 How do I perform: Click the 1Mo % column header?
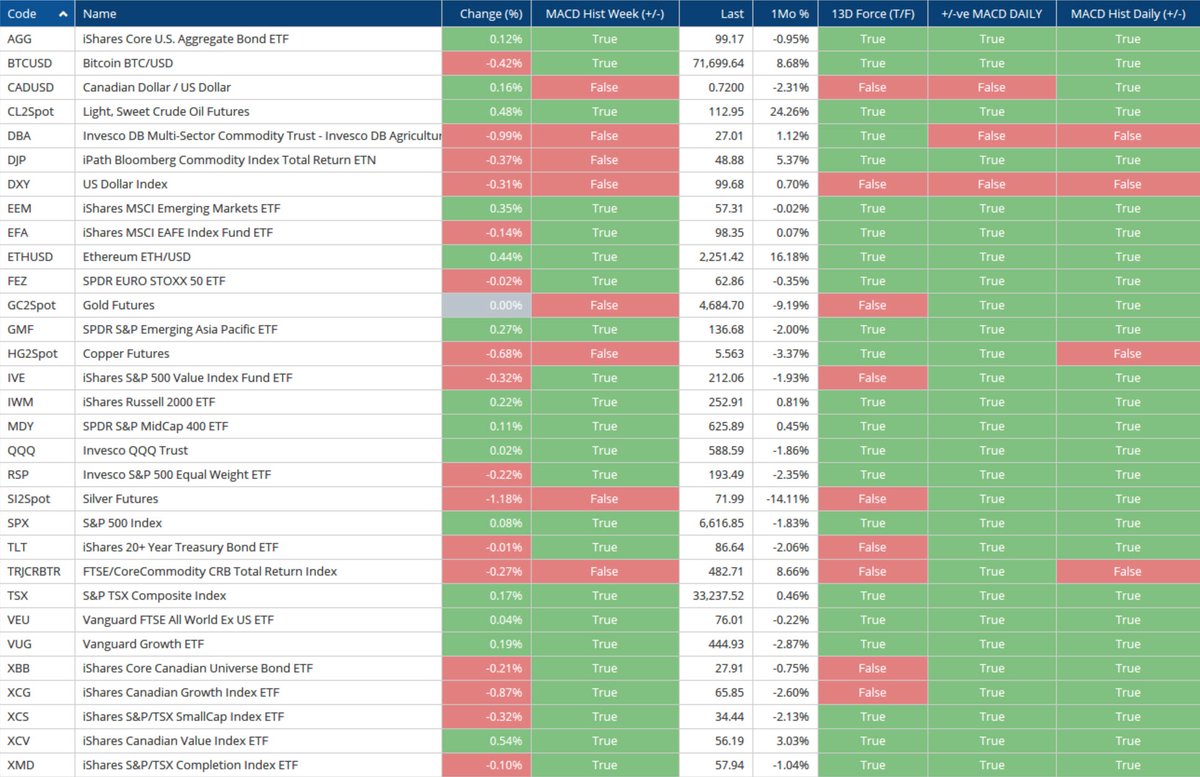click(784, 14)
